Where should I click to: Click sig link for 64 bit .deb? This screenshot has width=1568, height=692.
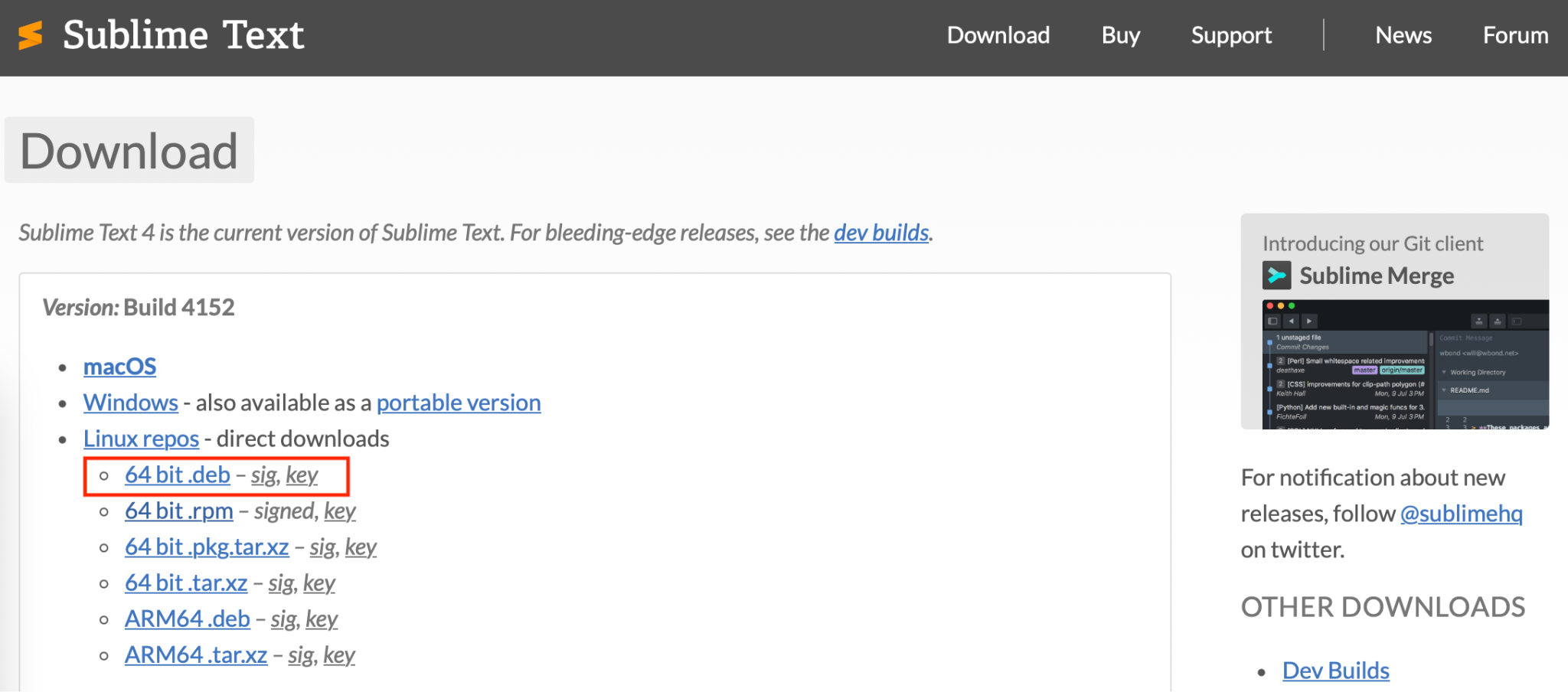[263, 475]
